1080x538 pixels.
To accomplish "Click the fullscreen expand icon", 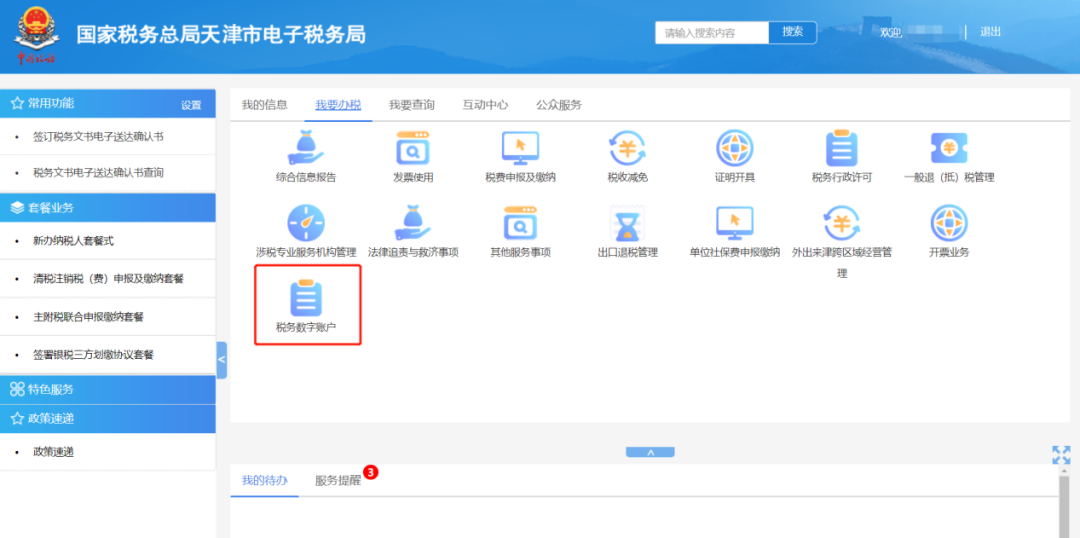I will pyautogui.click(x=1061, y=455).
